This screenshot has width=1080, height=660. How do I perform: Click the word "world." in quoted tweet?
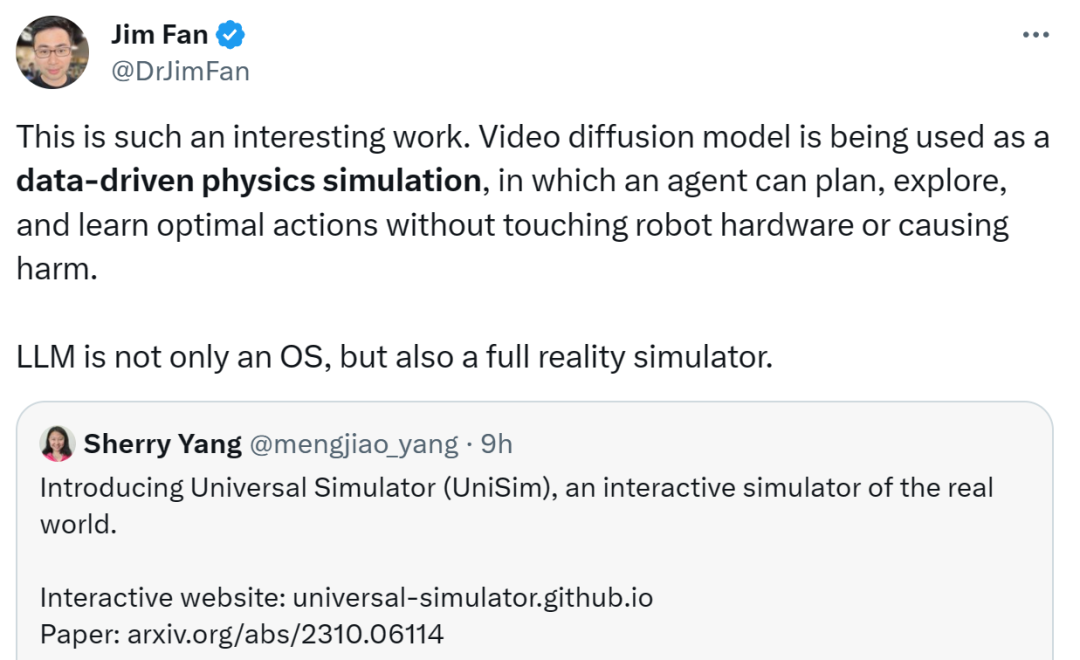[x=78, y=523]
